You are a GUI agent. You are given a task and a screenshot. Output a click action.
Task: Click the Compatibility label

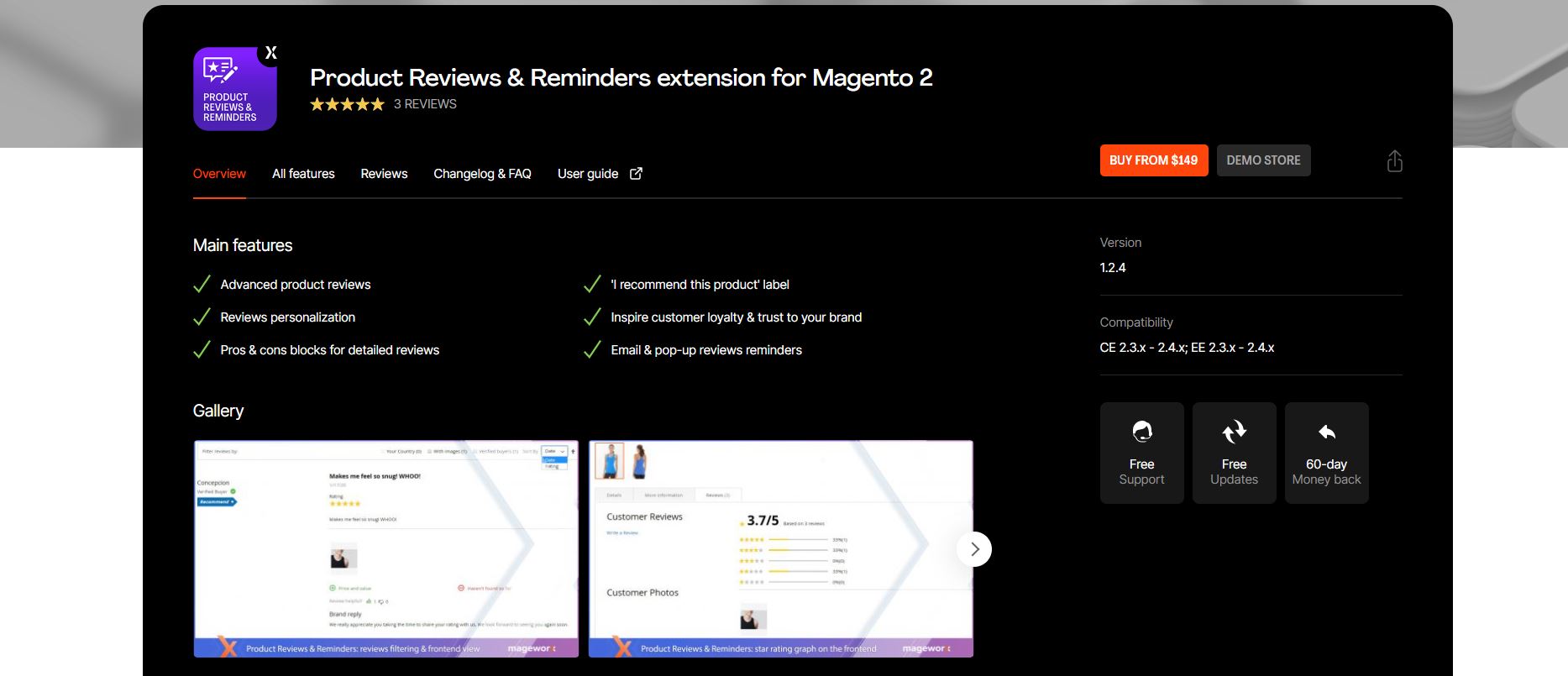click(x=1136, y=322)
